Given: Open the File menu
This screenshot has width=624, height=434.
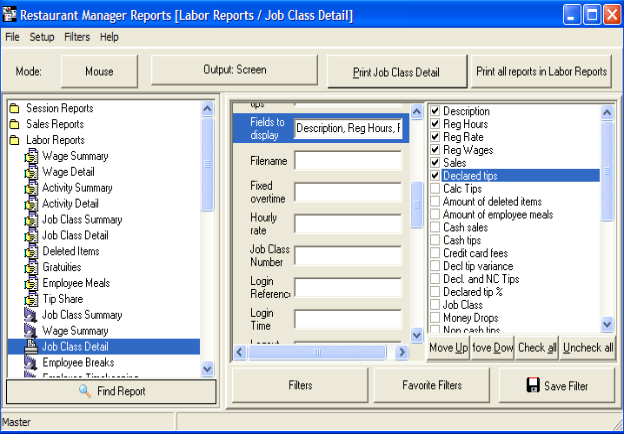Looking at the screenshot, I should coord(12,37).
